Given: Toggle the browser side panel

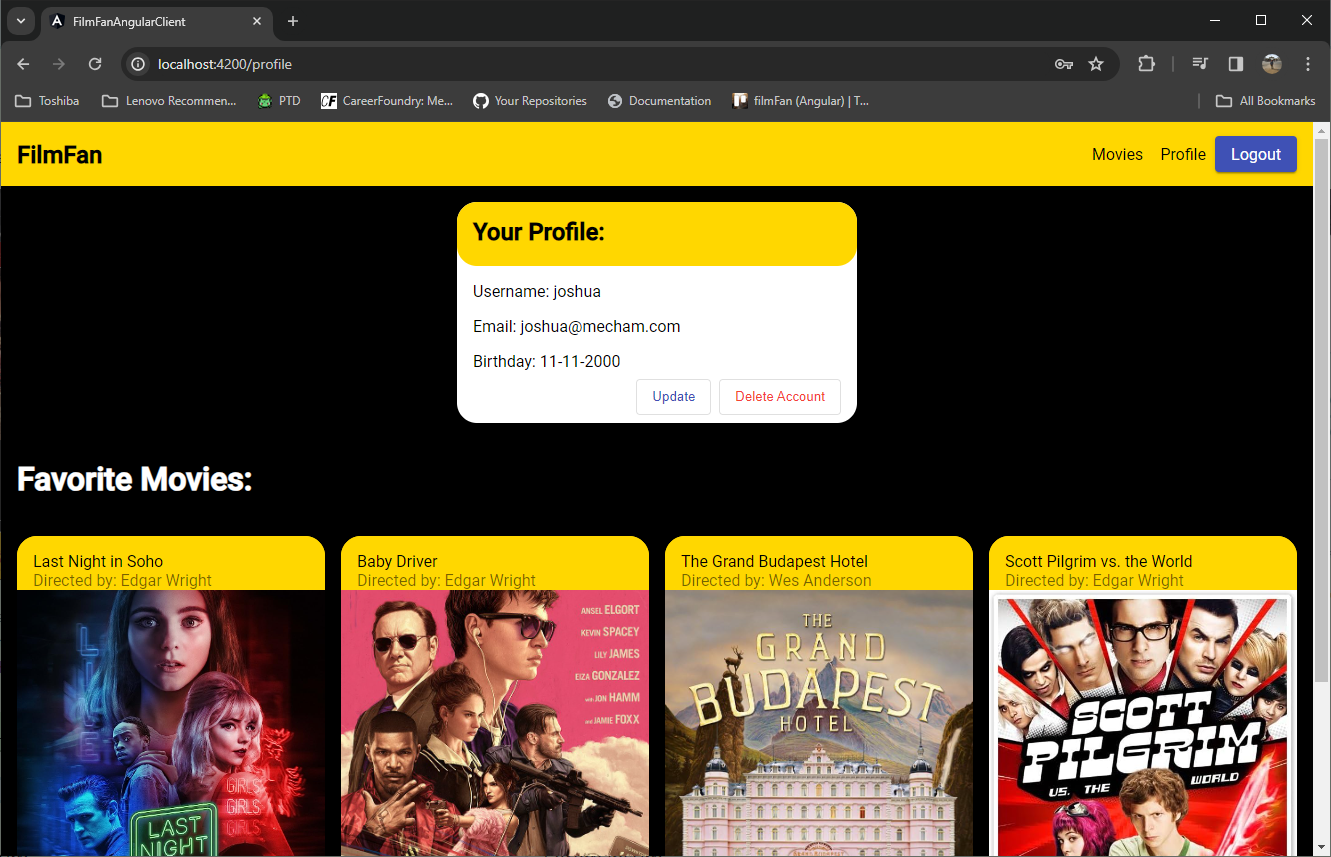Looking at the screenshot, I should pyautogui.click(x=1236, y=64).
